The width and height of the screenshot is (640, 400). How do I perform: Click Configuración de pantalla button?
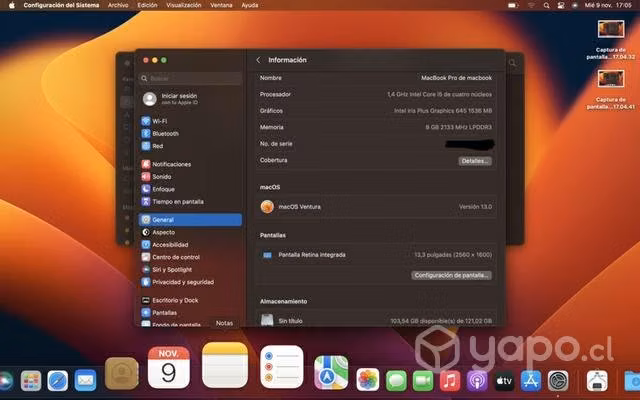pos(451,276)
